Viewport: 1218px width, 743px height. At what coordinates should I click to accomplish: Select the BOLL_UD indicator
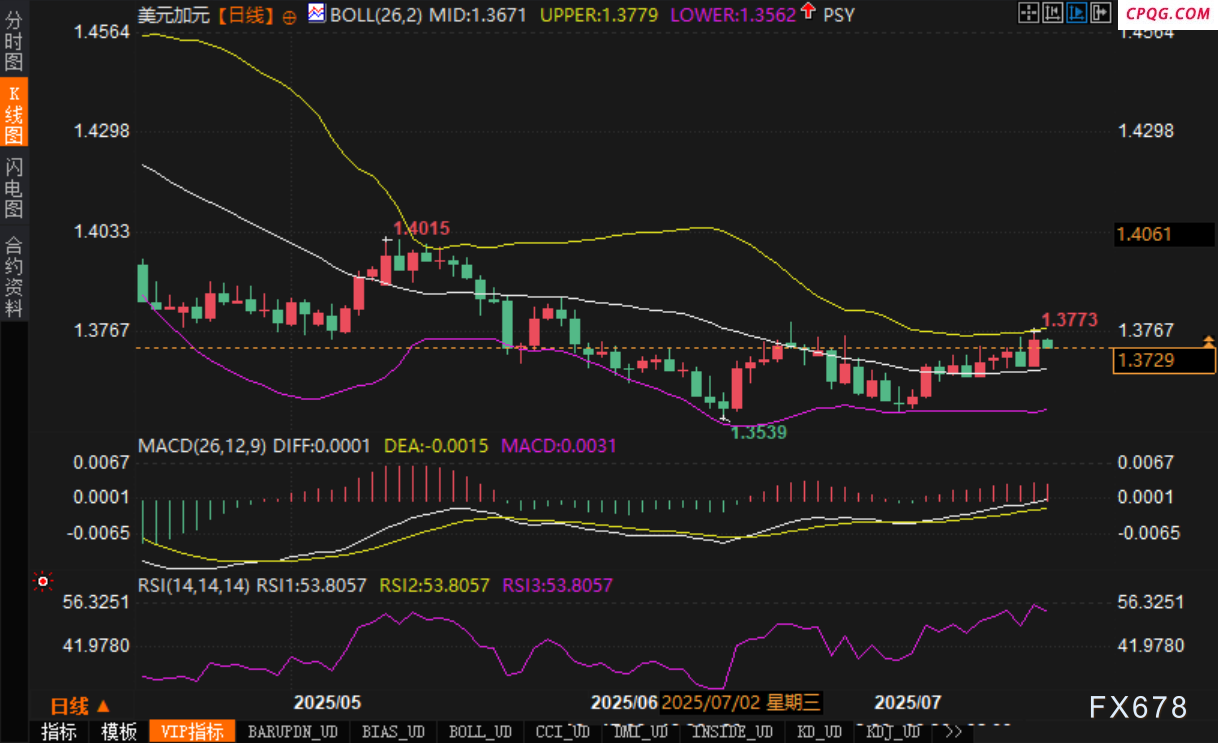(x=480, y=732)
